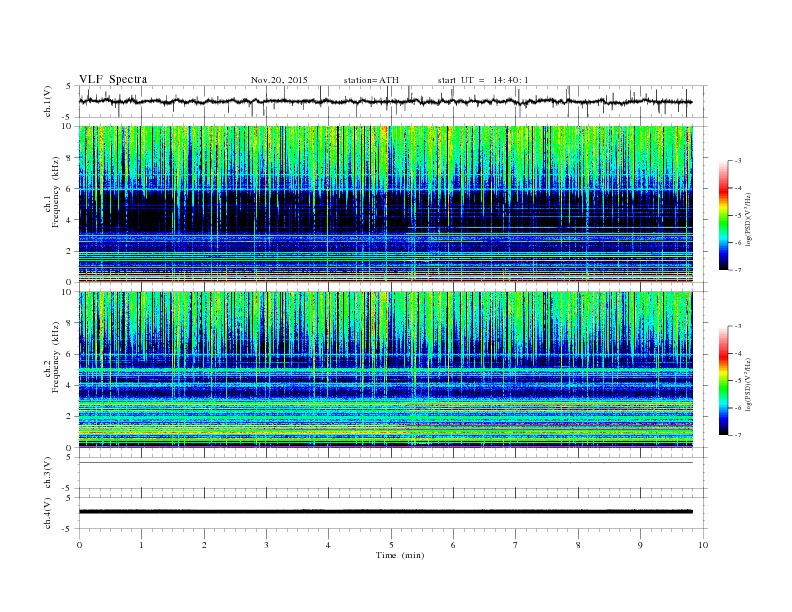Select the "start UT = 14:40:1" text
This screenshot has width=792, height=612.
pyautogui.click(x=483, y=80)
